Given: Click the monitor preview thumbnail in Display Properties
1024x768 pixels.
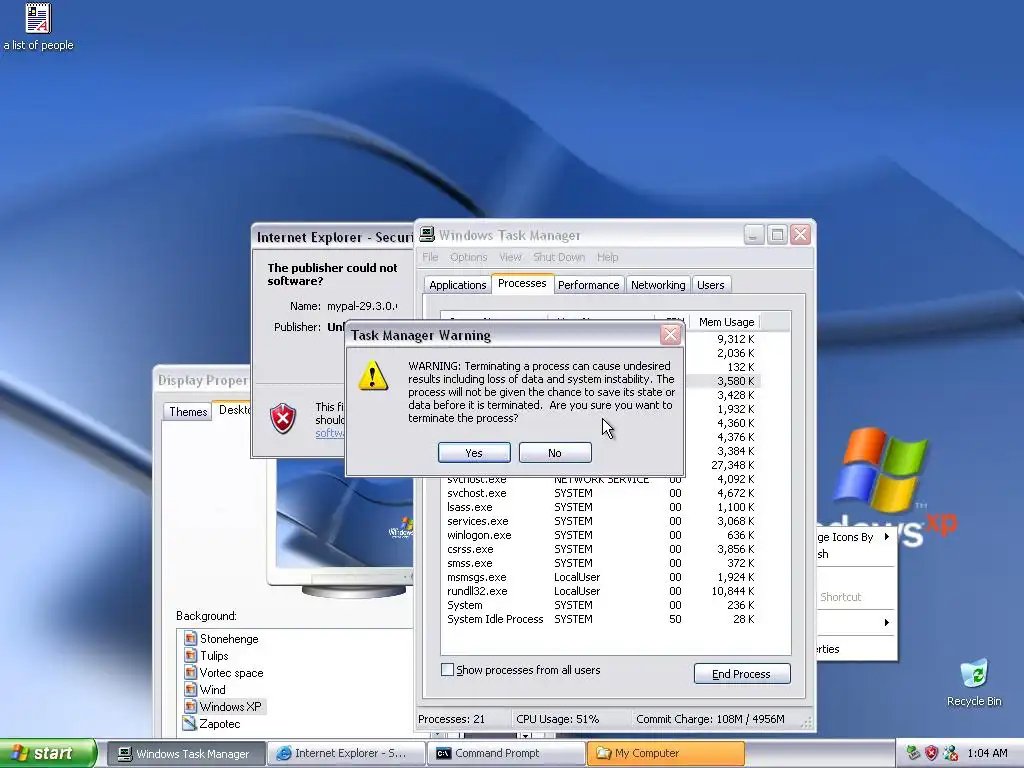Looking at the screenshot, I should (x=344, y=515).
